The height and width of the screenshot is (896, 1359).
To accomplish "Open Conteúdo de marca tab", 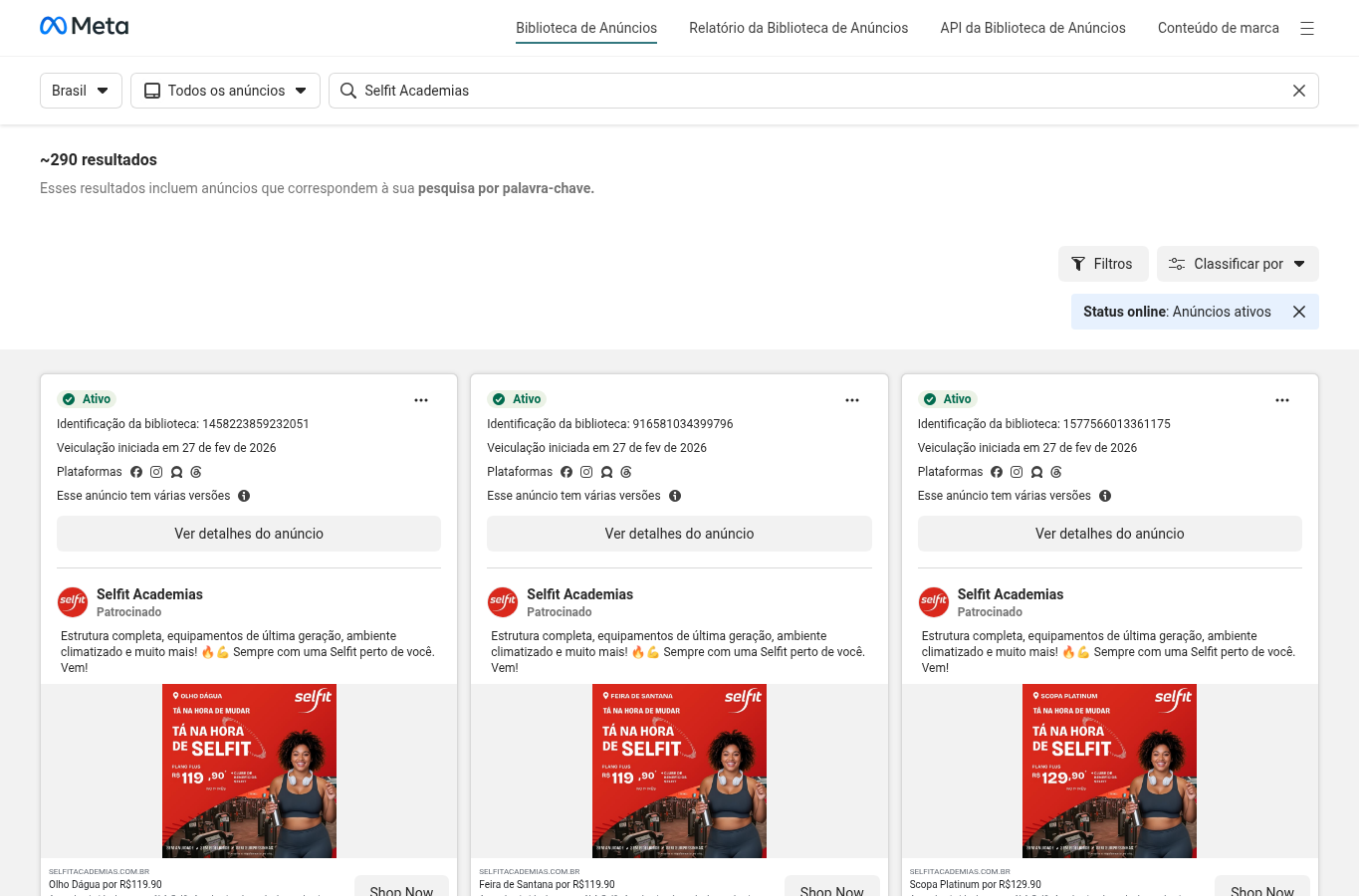I will [x=1219, y=28].
